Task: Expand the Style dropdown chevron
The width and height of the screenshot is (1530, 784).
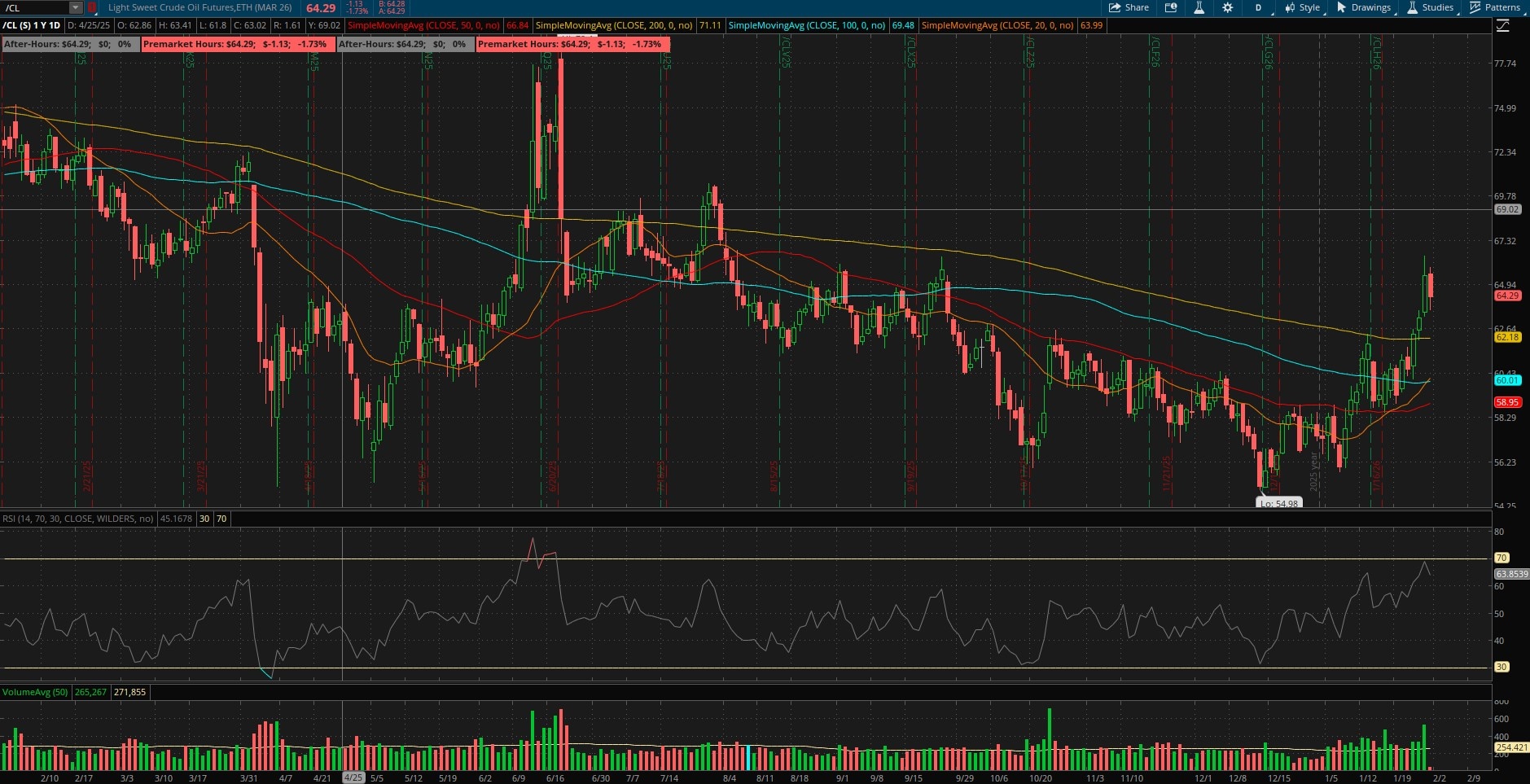Action: [1323, 12]
